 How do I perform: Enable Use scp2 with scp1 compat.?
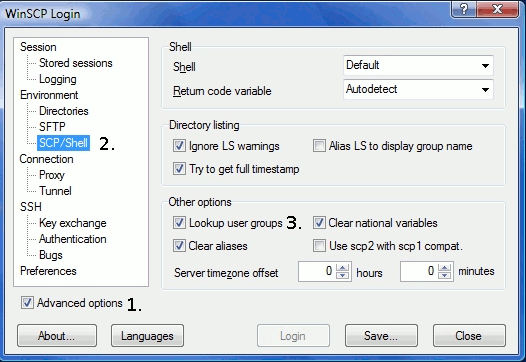[319, 246]
